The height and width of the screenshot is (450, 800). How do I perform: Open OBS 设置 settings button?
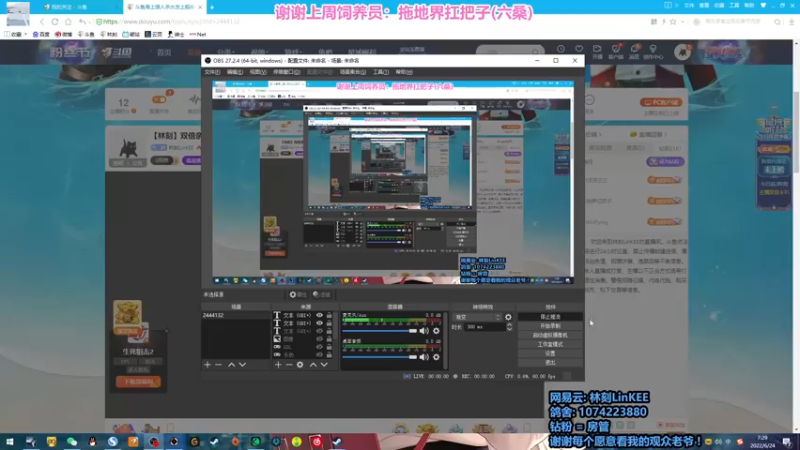(550, 354)
